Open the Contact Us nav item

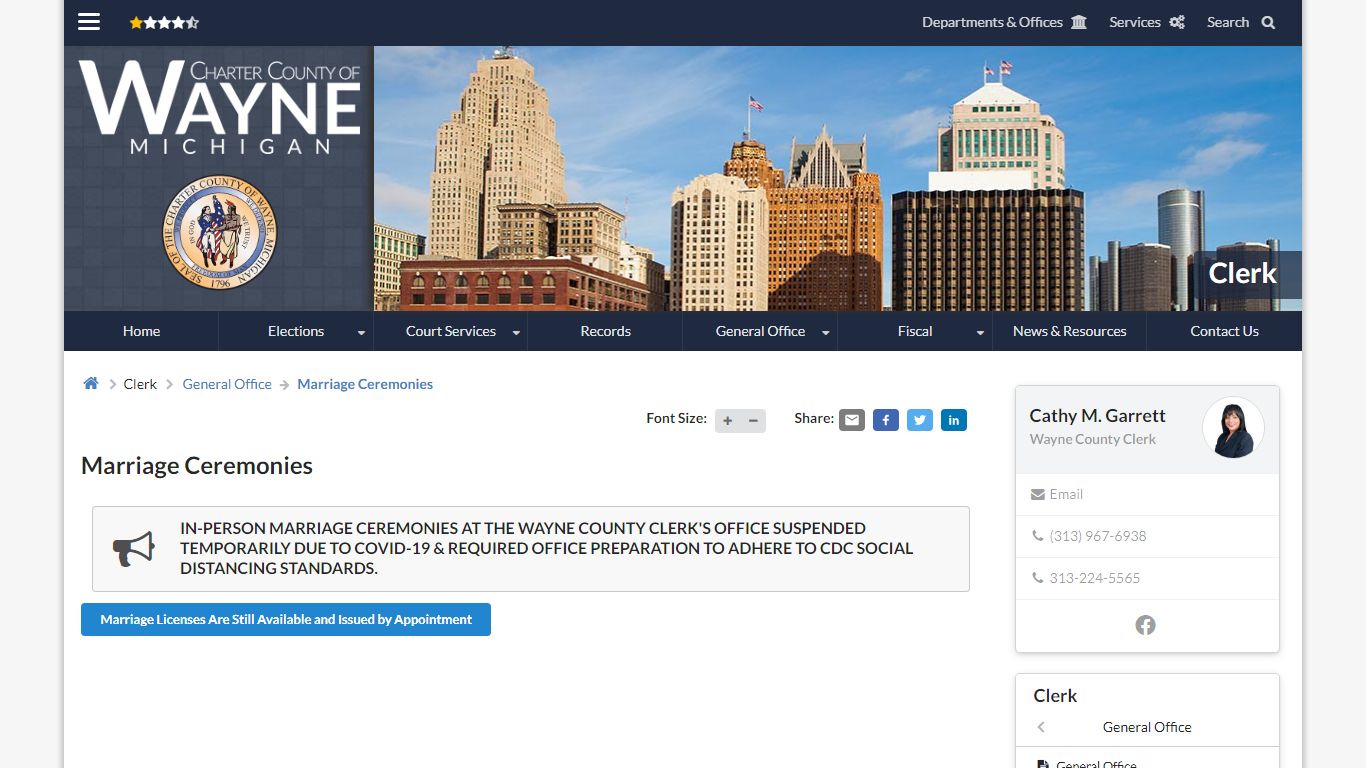coord(1224,331)
